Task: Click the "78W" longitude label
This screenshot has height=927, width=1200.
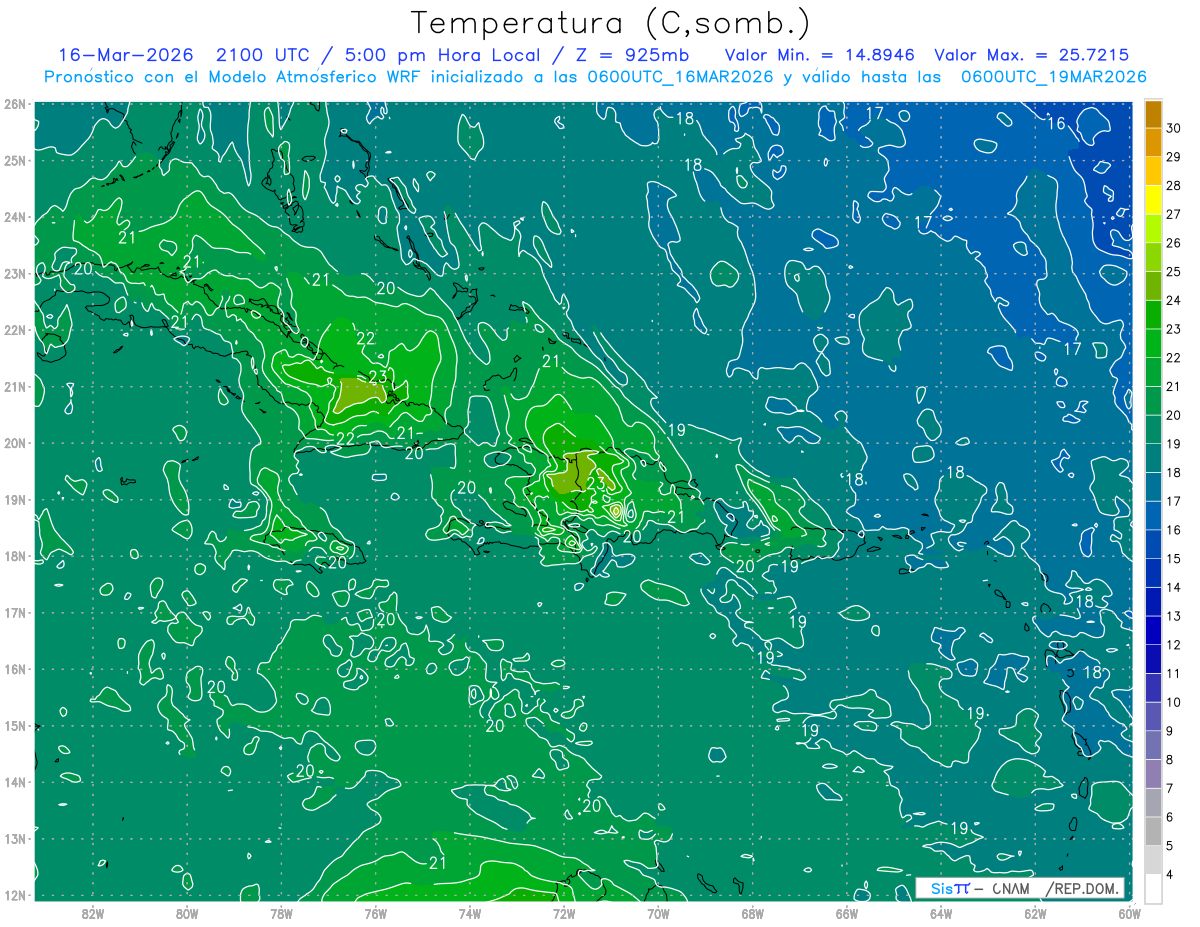Action: click(281, 913)
